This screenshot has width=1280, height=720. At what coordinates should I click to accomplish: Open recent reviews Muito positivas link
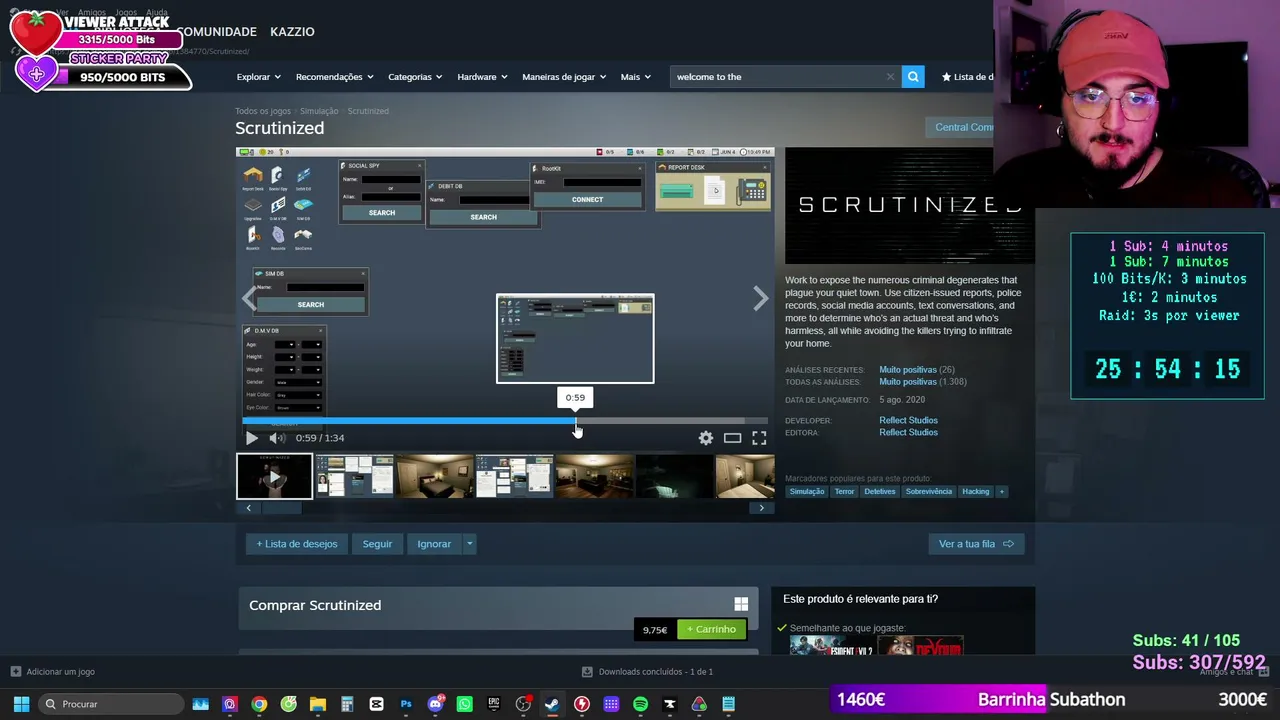click(908, 370)
